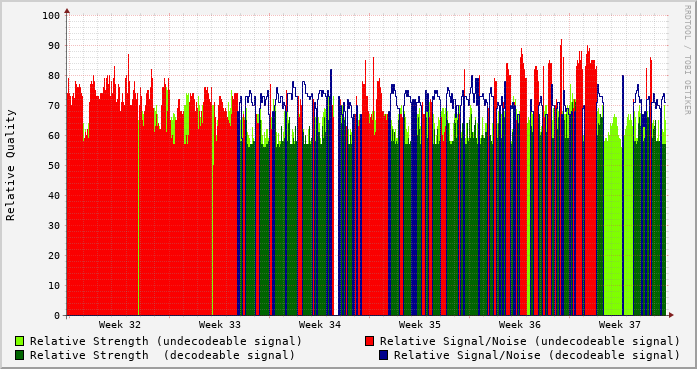
Task: Click the Week 35 axis label
Action: [x=420, y=325]
